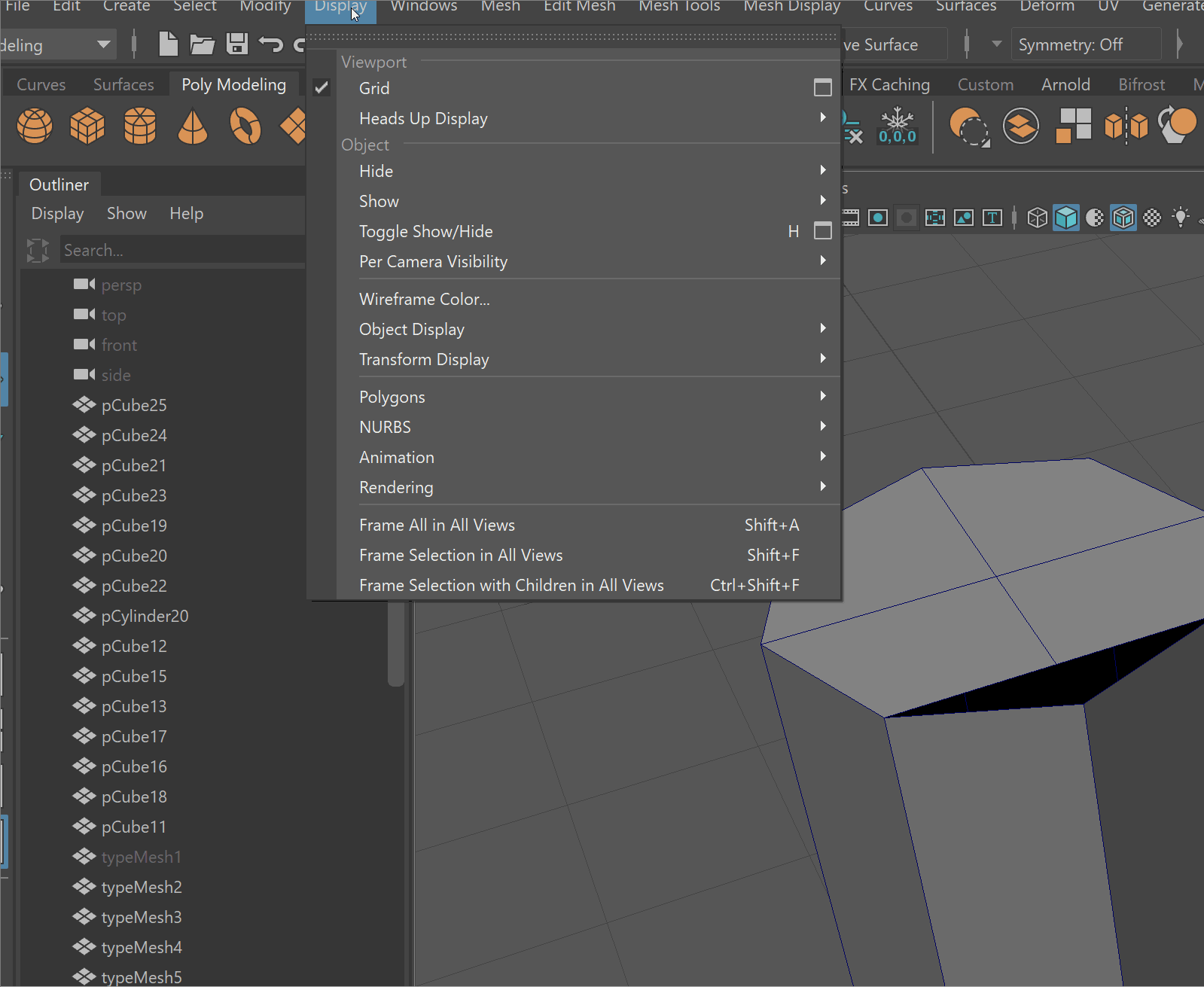Screen dimensions: 1204x987
Task: Click the polygon cone shelf icon
Action: click(193, 126)
